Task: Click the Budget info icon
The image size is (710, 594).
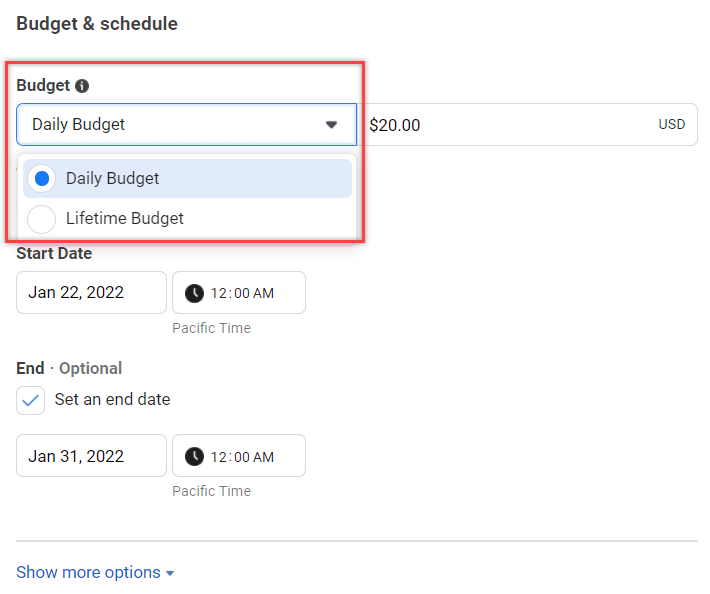Action: click(x=82, y=86)
